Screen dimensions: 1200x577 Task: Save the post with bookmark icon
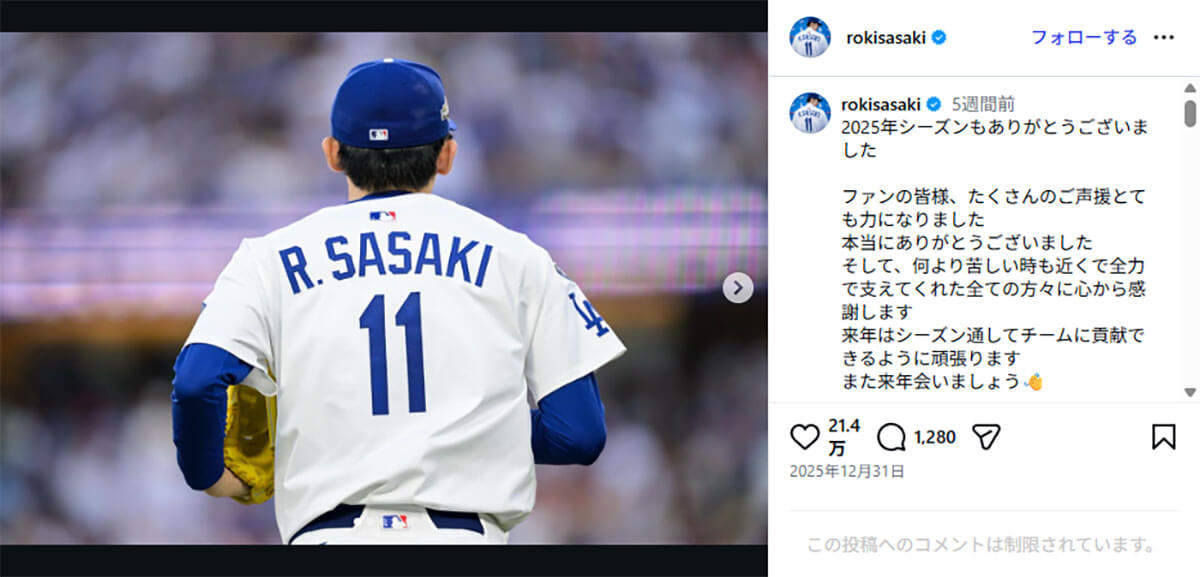[1163, 437]
